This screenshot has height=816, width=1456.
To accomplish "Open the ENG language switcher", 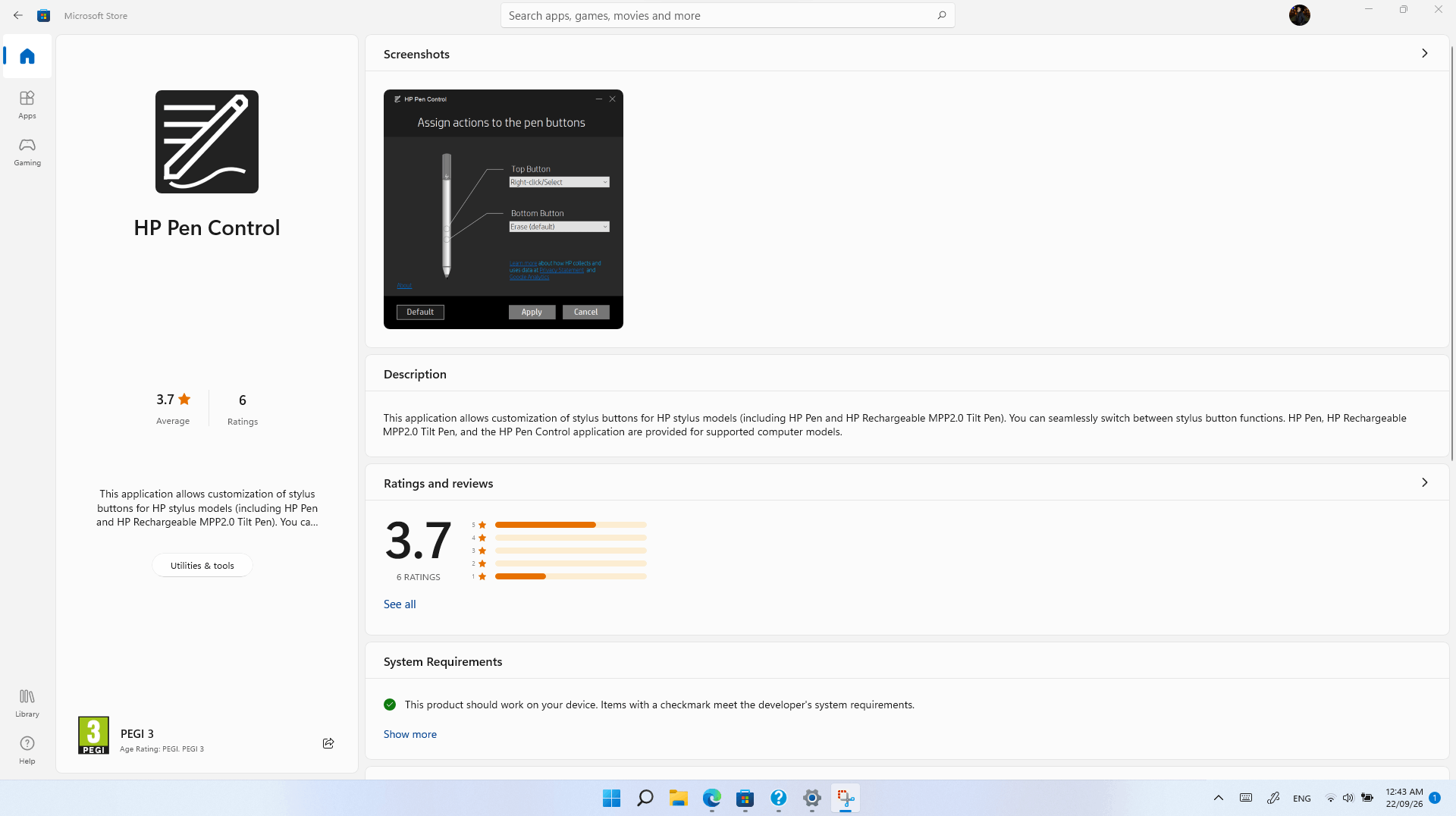I will (1301, 798).
